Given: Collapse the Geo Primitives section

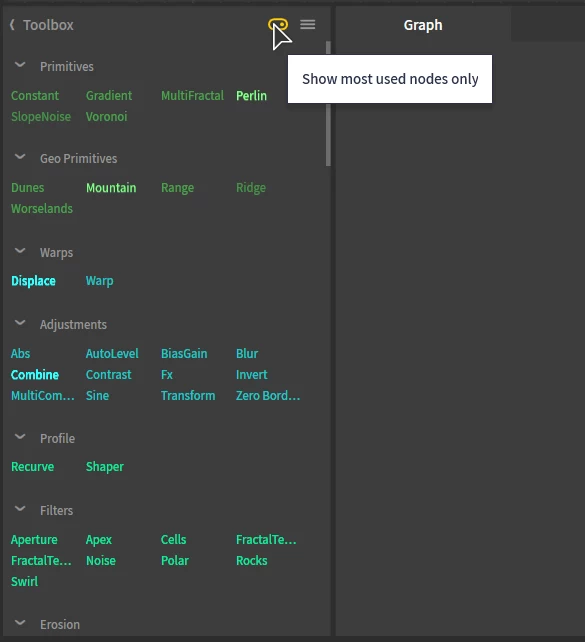Looking at the screenshot, I should [x=20, y=157].
